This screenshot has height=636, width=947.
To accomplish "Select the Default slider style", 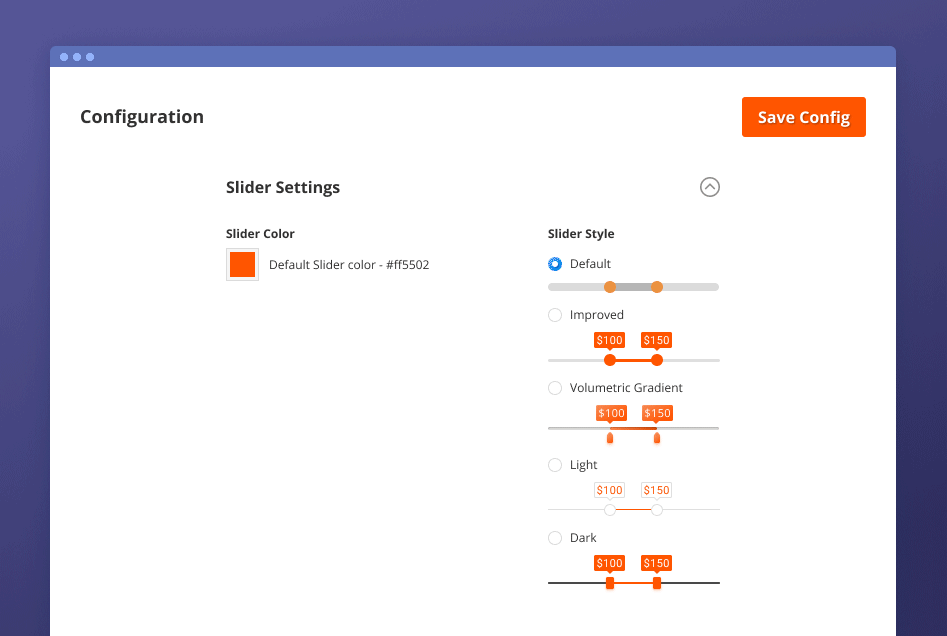I will [555, 263].
